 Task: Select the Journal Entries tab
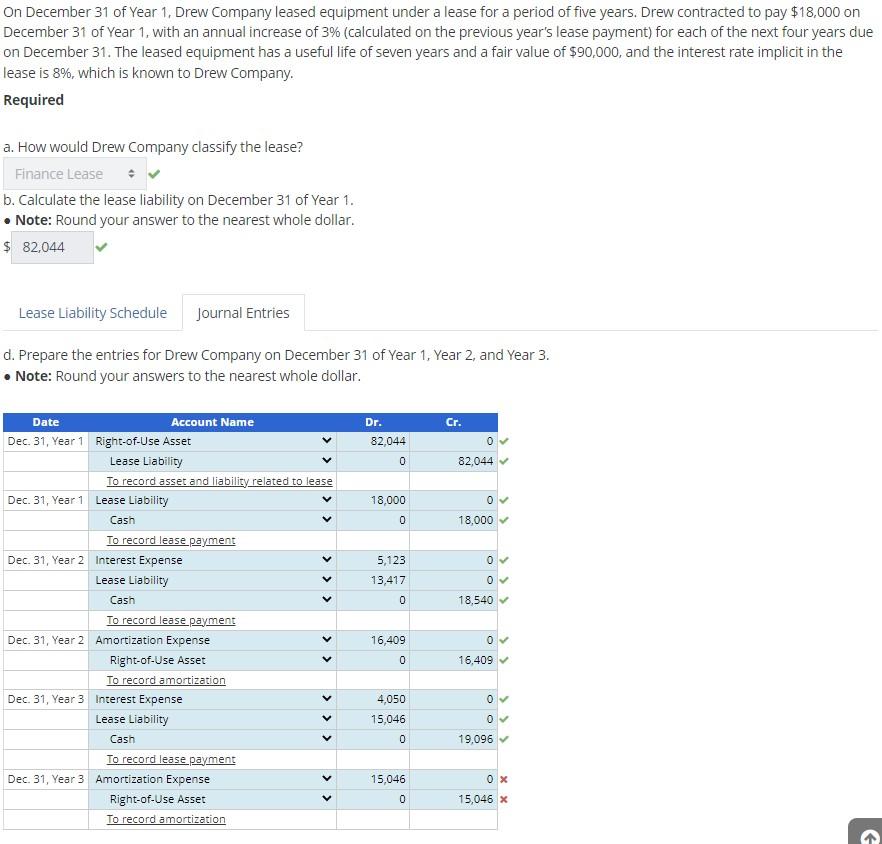(x=243, y=312)
